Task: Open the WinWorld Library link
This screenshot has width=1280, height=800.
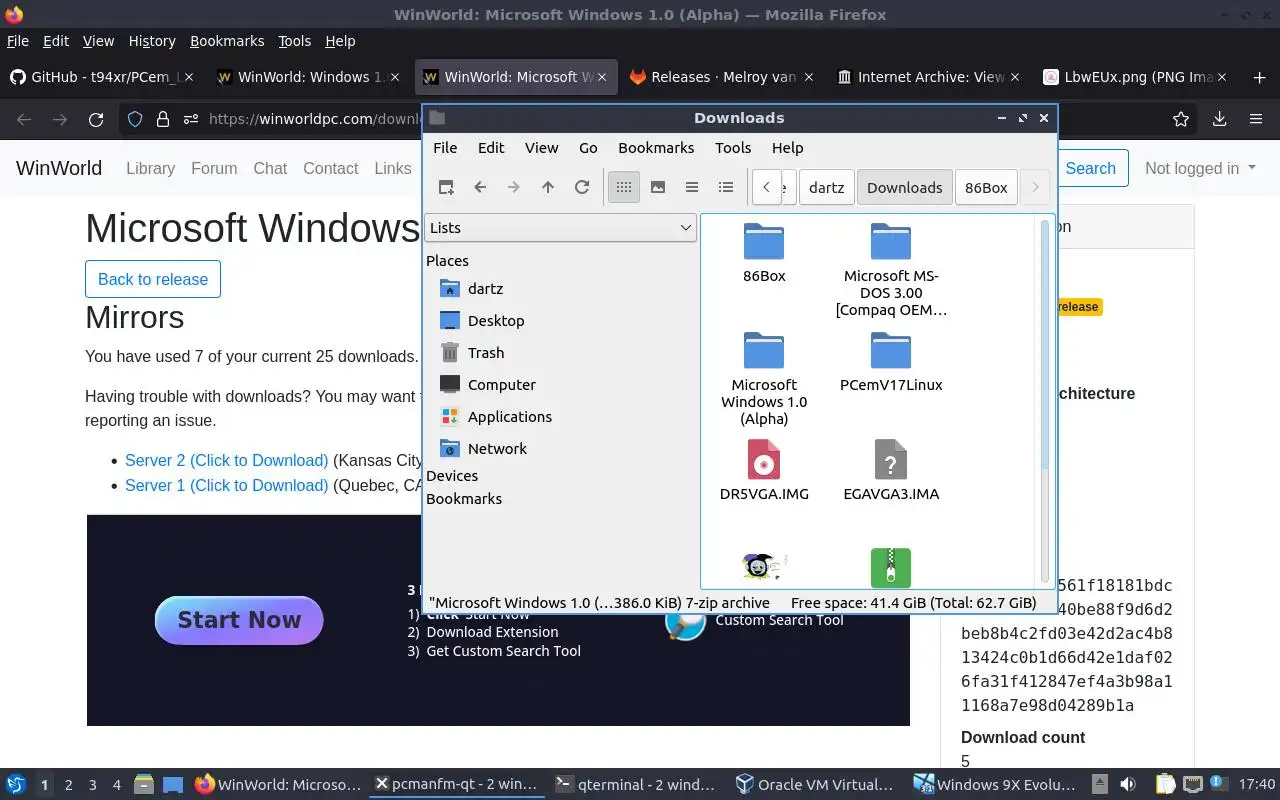Action: (150, 168)
